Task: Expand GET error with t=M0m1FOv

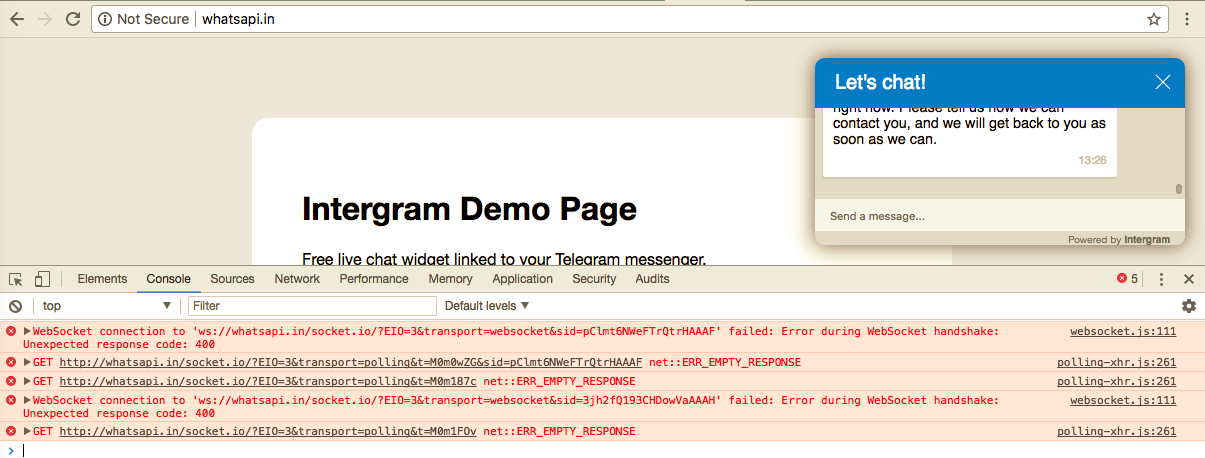Action: (27, 432)
